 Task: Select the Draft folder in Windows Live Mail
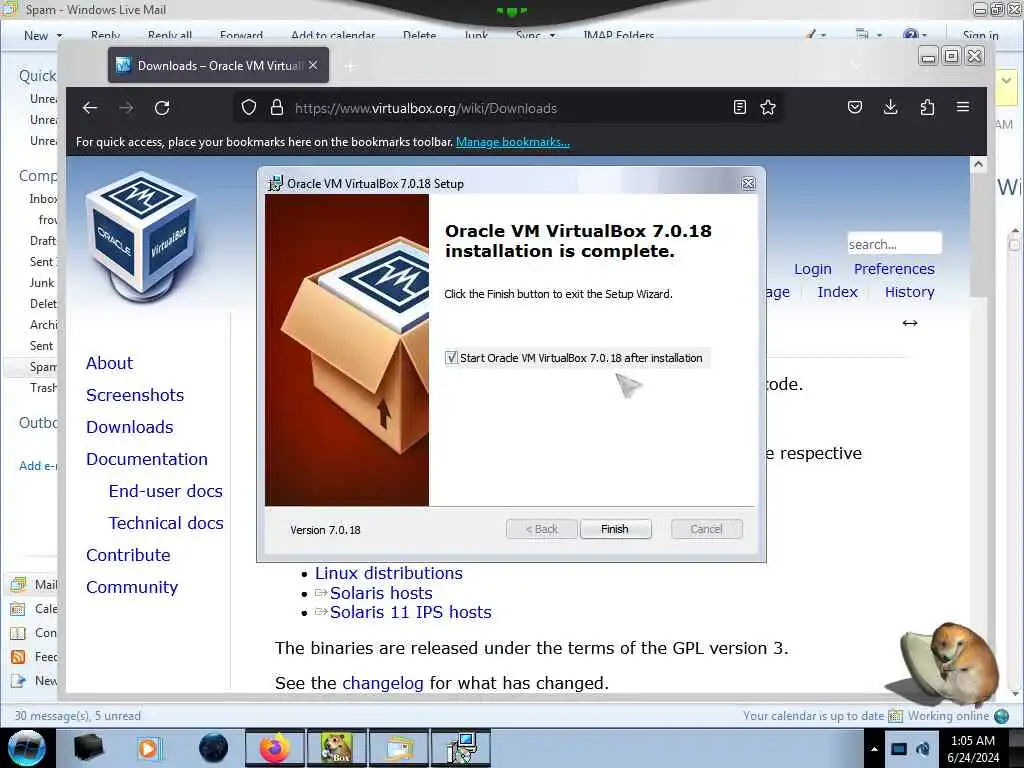42,240
